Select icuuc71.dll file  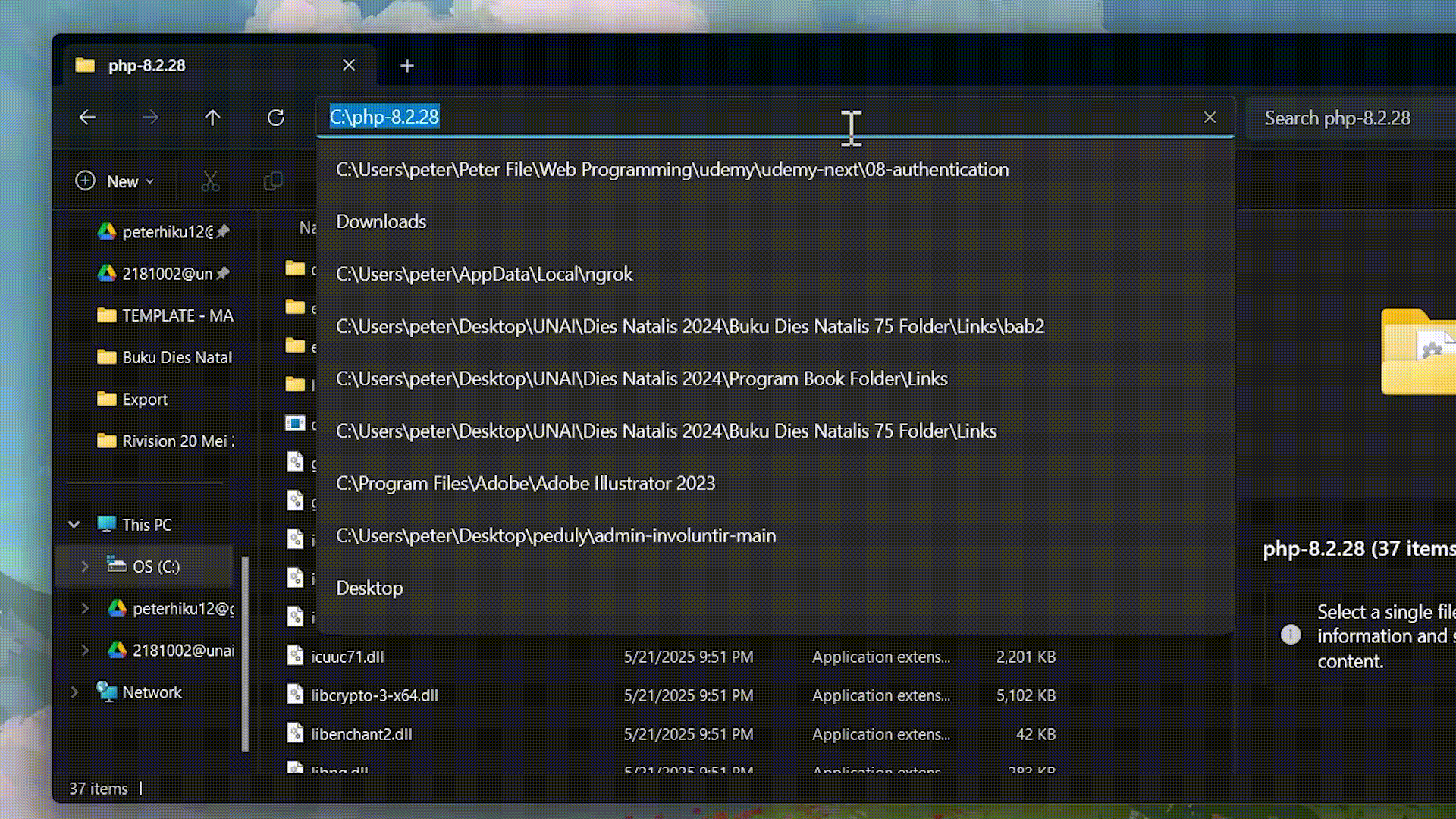(347, 657)
